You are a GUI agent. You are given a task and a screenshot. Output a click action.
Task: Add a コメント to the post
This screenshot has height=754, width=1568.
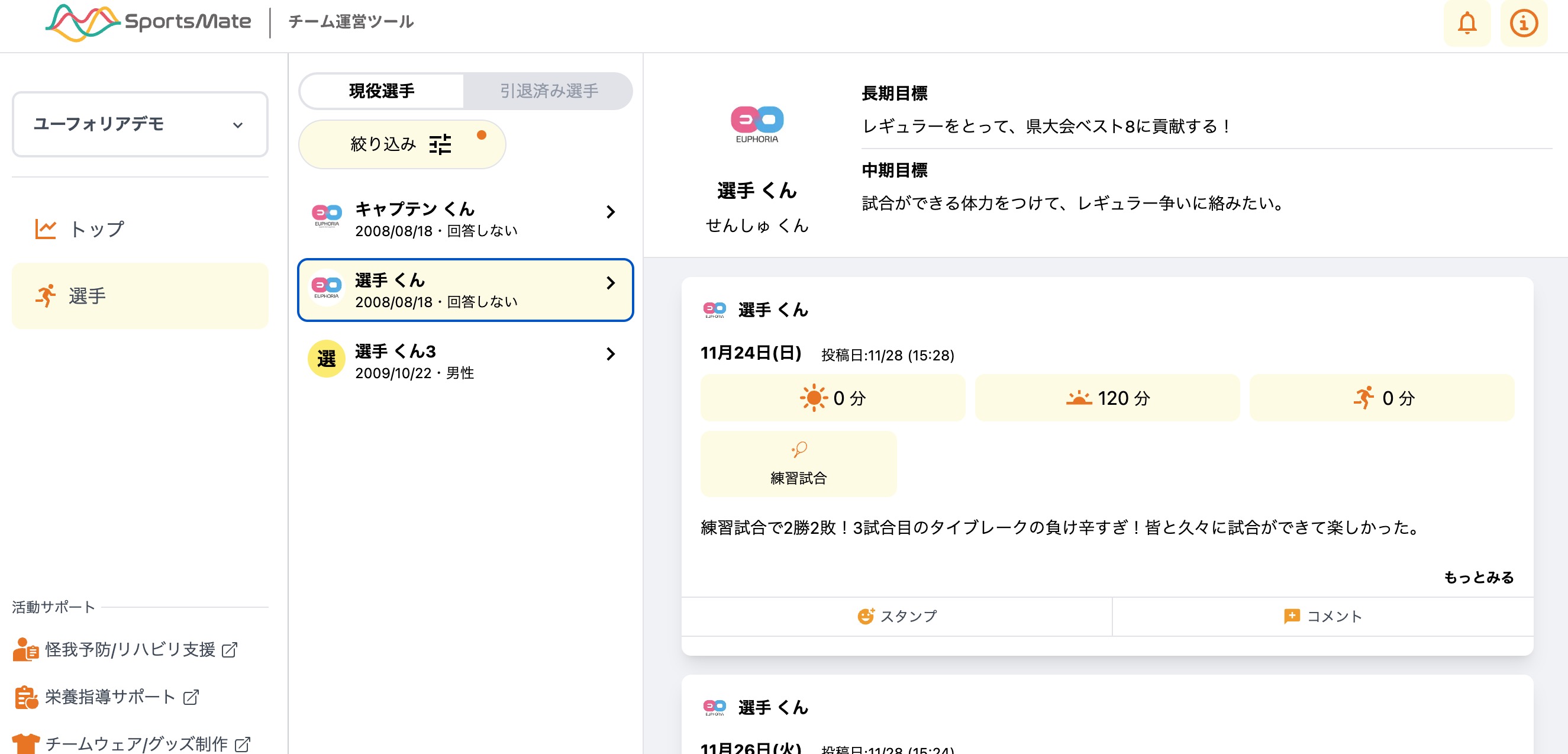[x=1322, y=616]
